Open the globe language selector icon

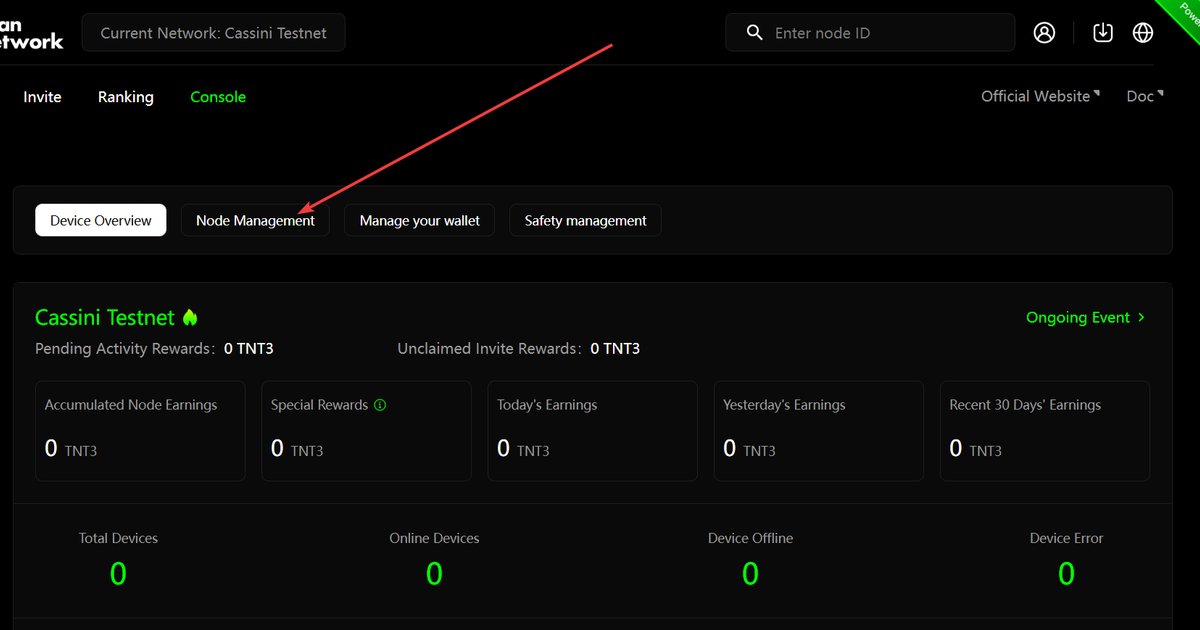(x=1143, y=33)
